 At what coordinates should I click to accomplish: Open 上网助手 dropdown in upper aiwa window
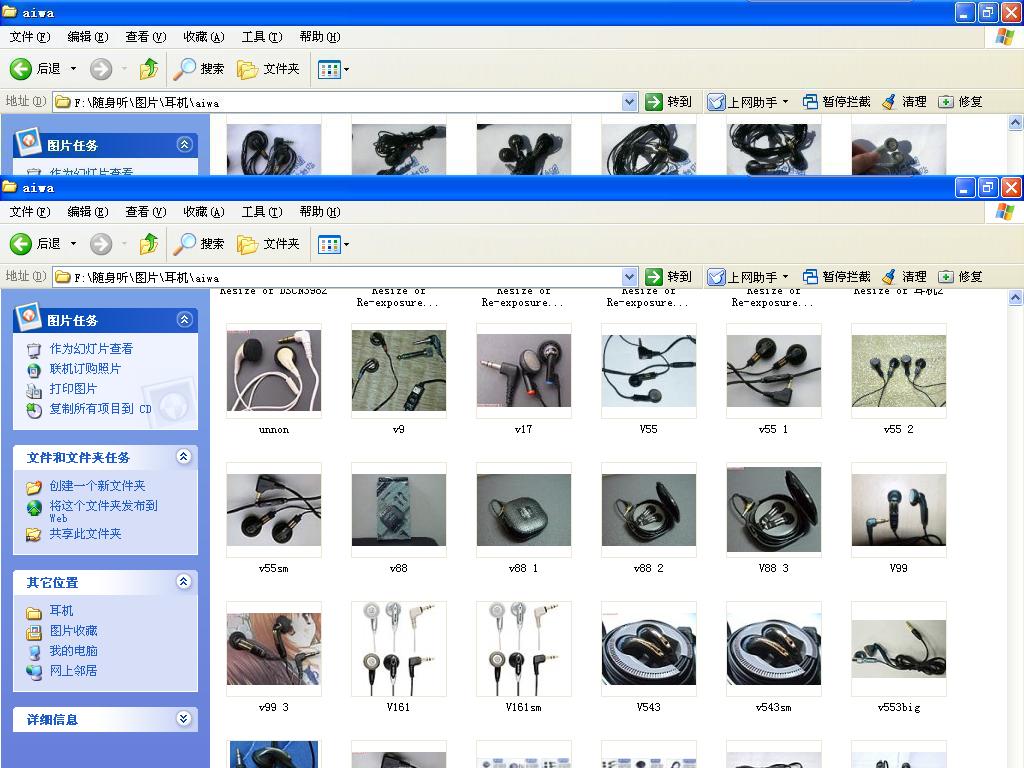tap(786, 102)
